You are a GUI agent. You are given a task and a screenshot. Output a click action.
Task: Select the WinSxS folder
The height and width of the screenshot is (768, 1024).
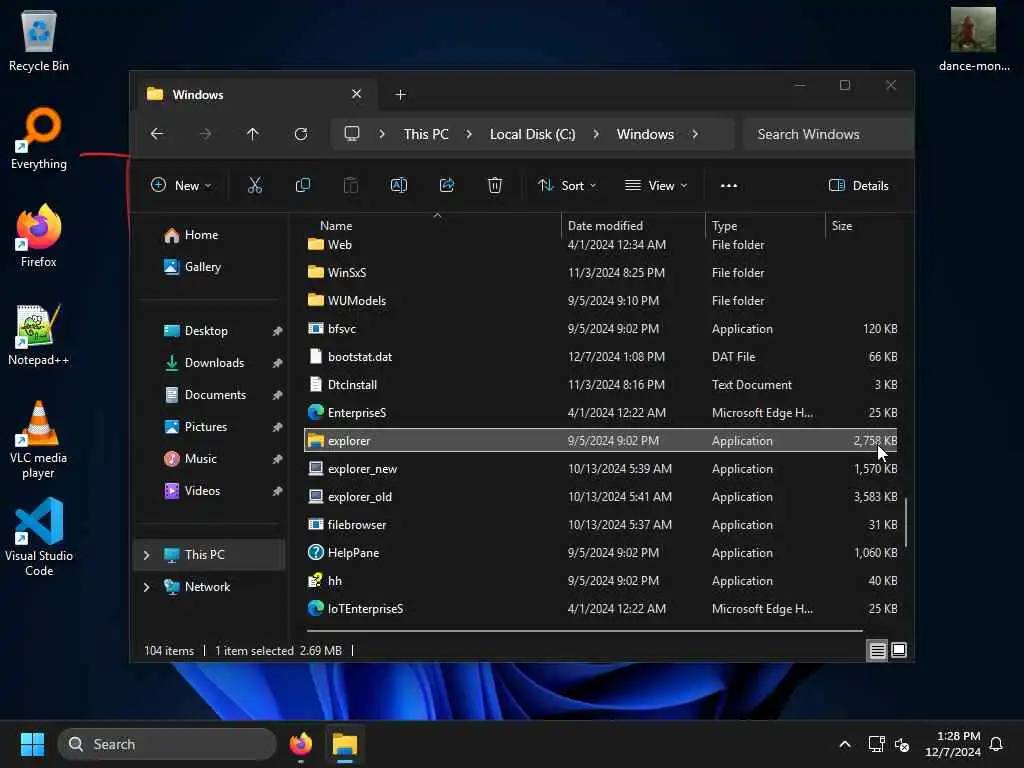tap(601, 273)
